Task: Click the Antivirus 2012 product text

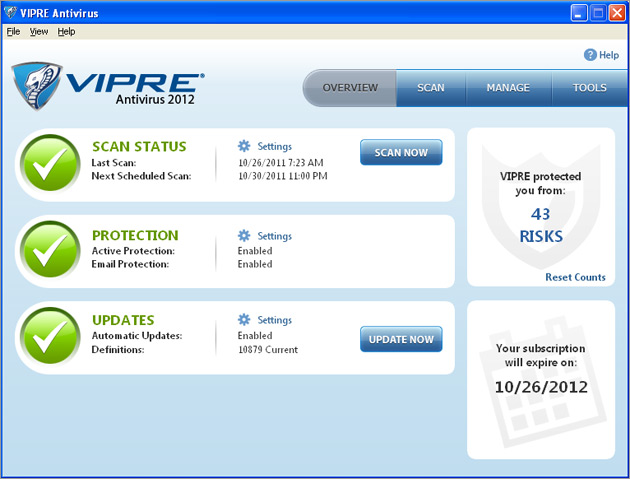Action: click(155, 99)
